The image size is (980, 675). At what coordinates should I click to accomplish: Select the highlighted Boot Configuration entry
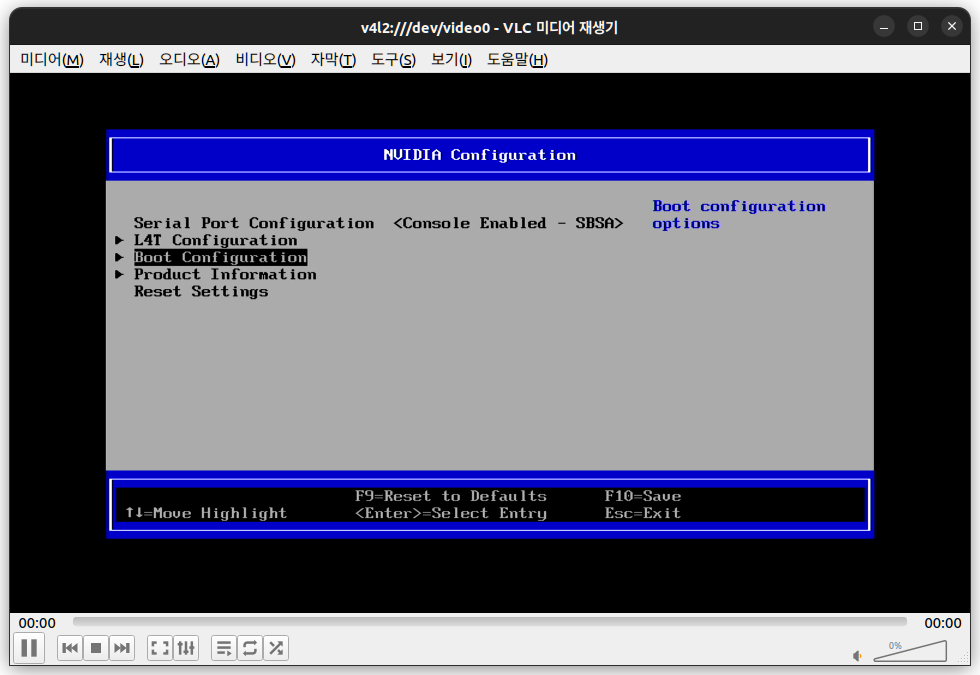point(221,258)
